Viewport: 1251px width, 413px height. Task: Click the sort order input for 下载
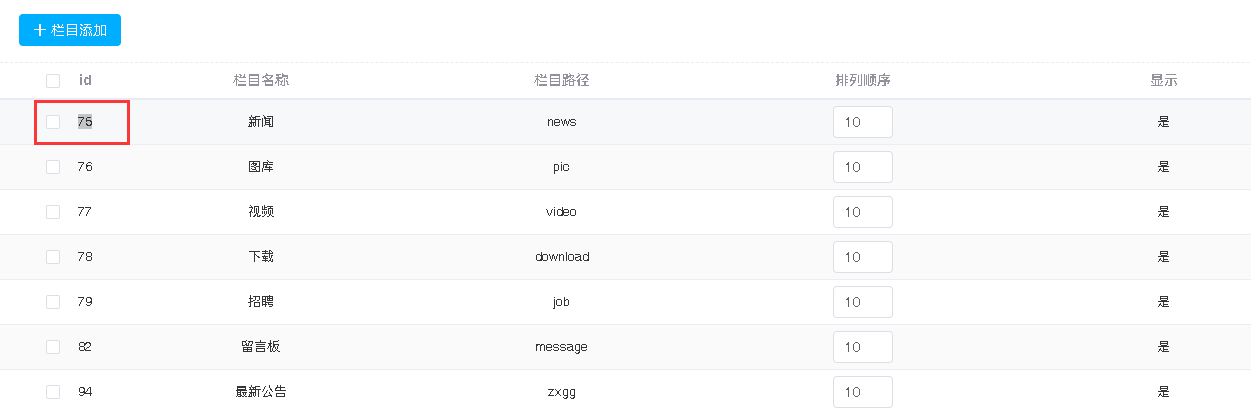point(862,257)
